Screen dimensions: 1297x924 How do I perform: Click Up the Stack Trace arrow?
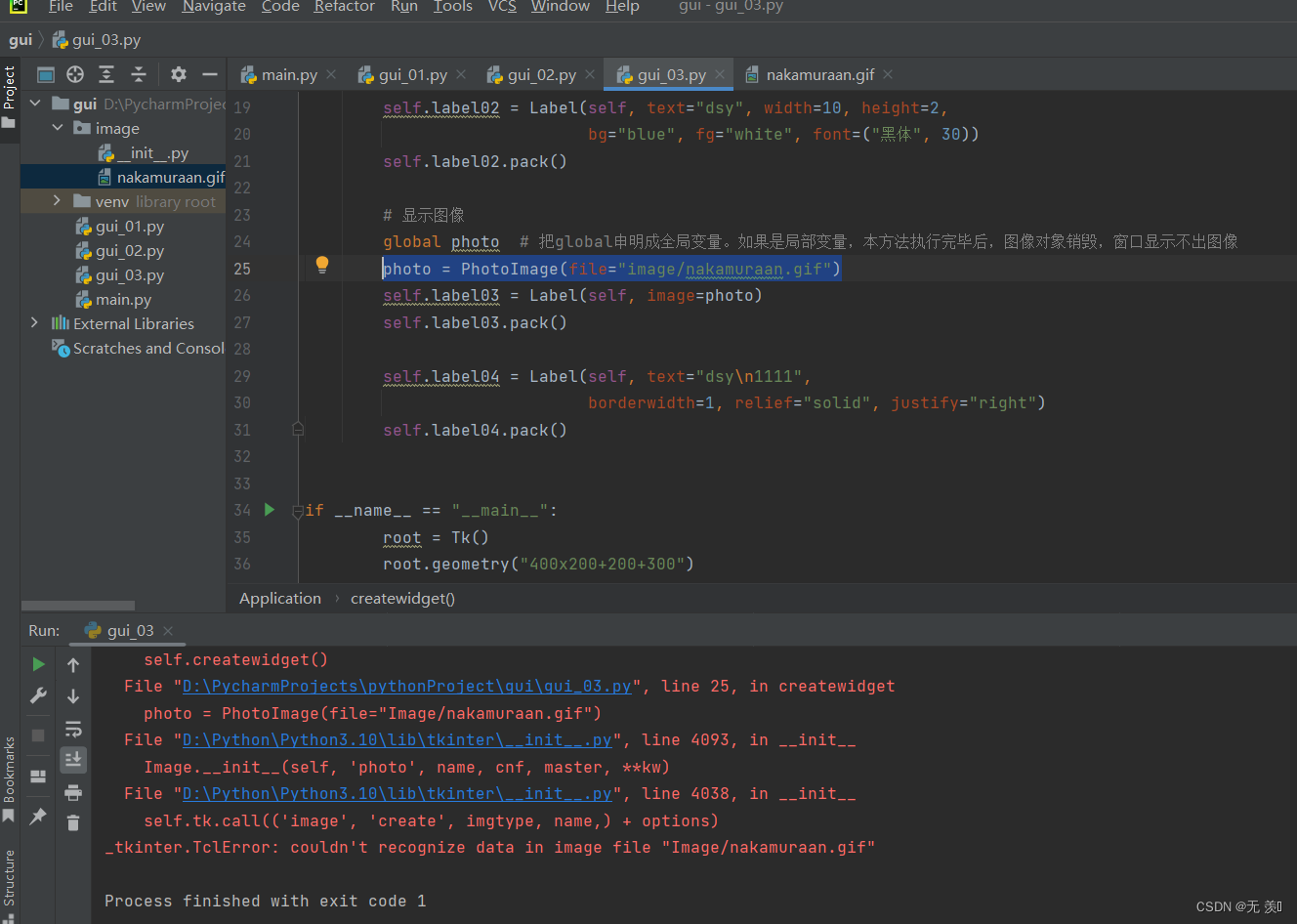click(73, 665)
